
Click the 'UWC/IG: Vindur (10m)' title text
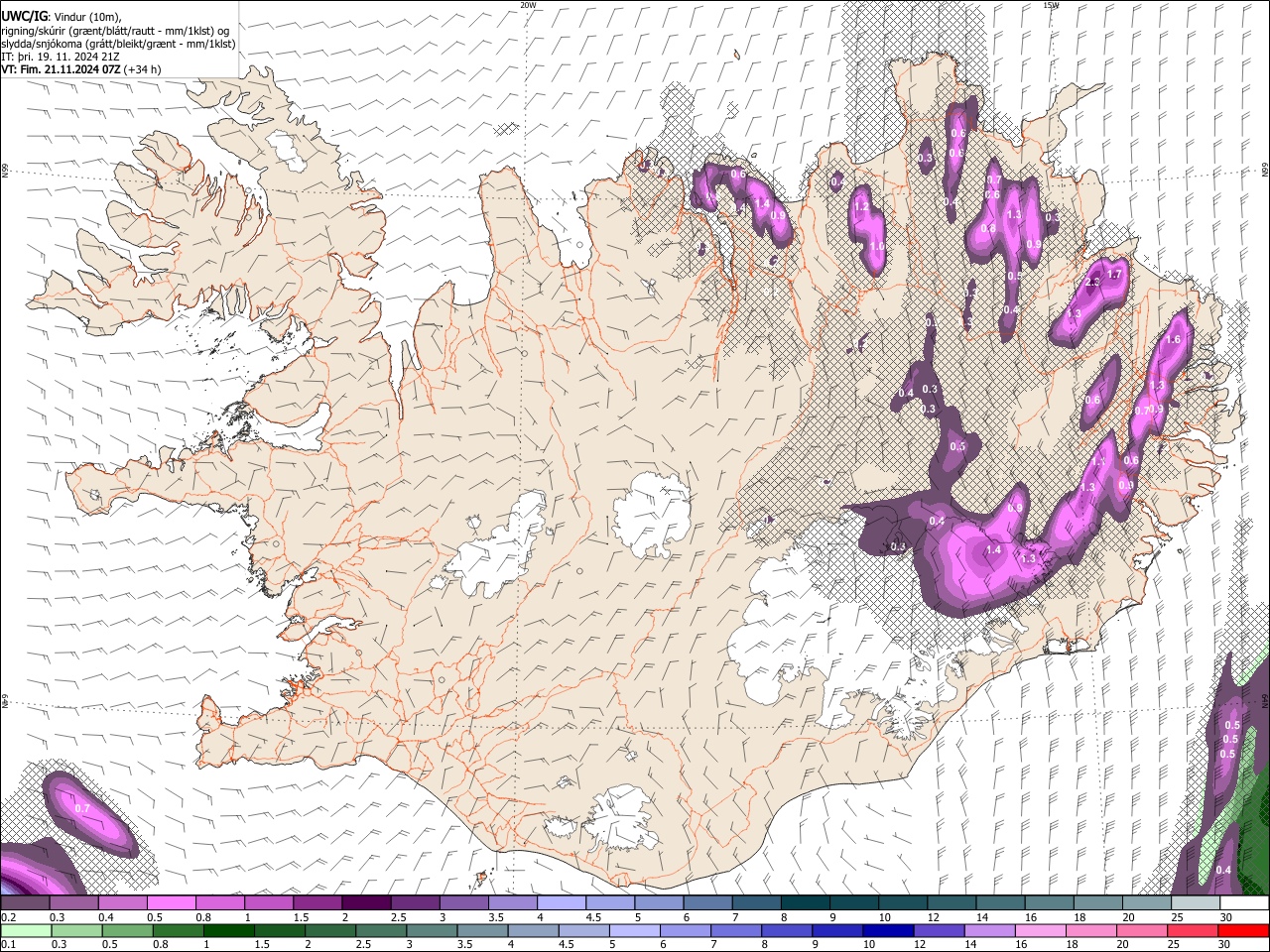[x=62, y=17]
